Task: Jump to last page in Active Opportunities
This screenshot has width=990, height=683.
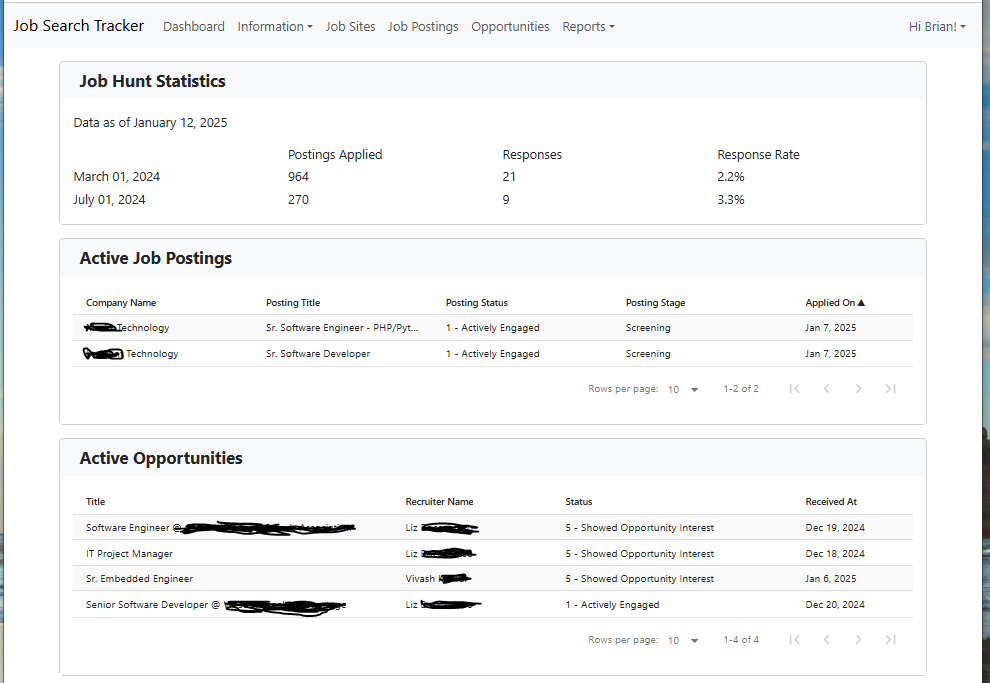Action: click(890, 640)
